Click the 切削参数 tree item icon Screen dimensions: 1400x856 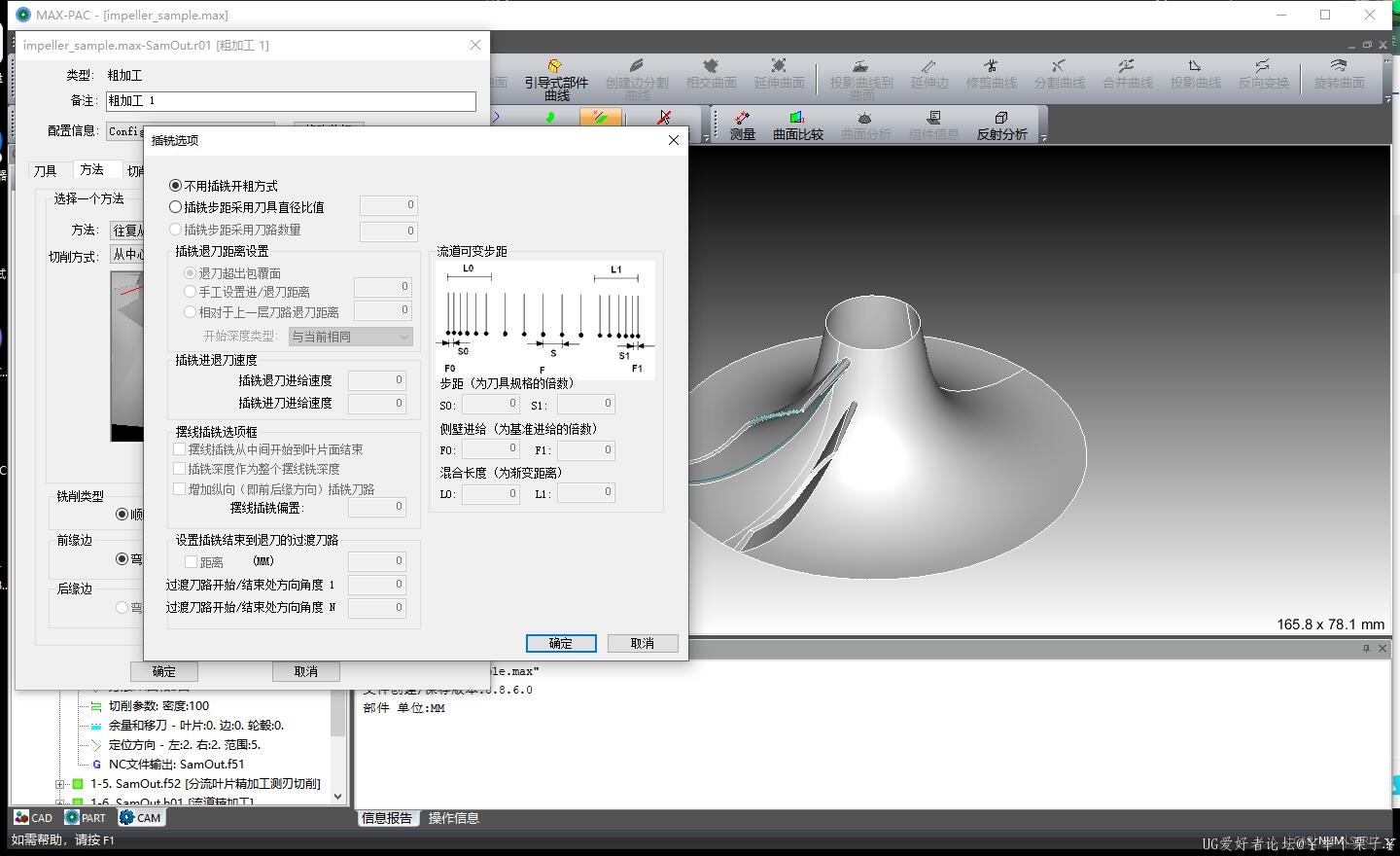tap(96, 706)
